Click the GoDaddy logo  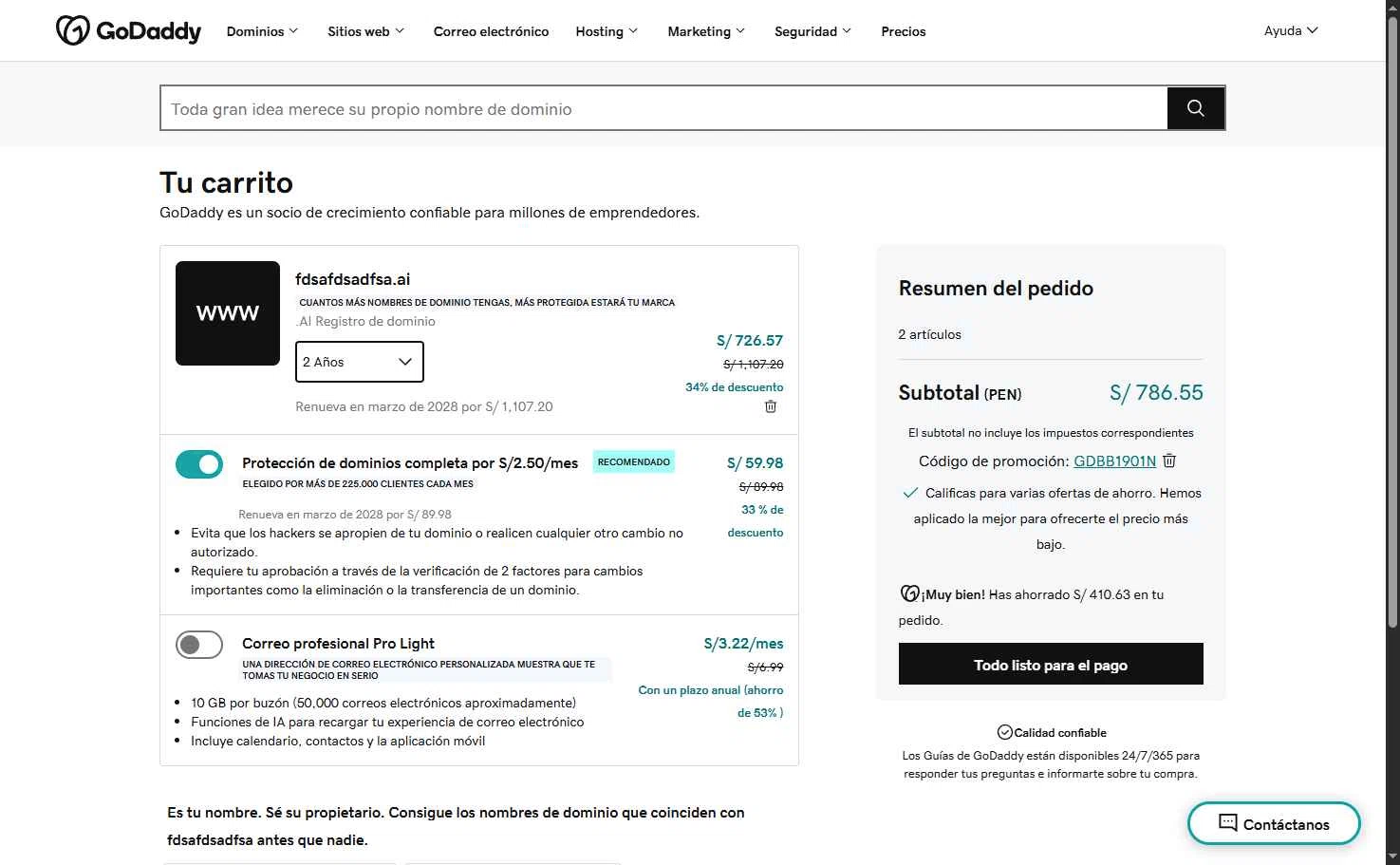click(128, 30)
